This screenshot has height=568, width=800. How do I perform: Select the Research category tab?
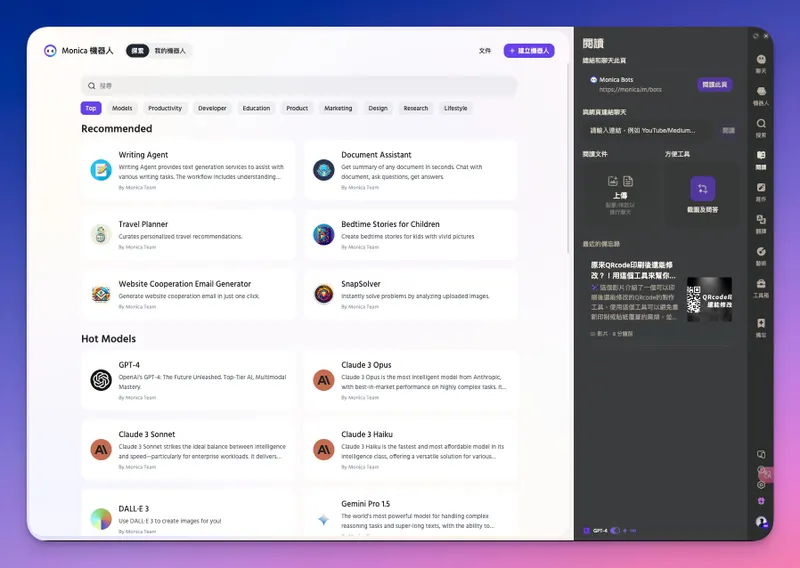(416, 108)
